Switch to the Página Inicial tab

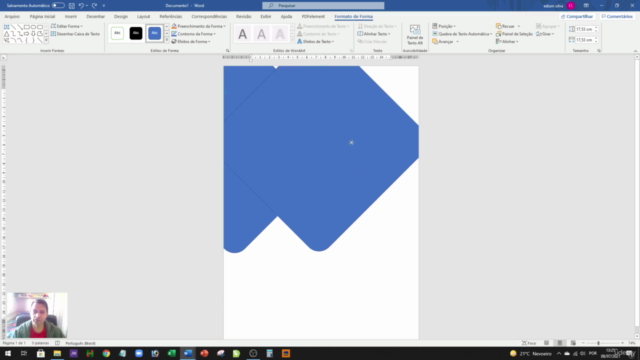(42, 17)
